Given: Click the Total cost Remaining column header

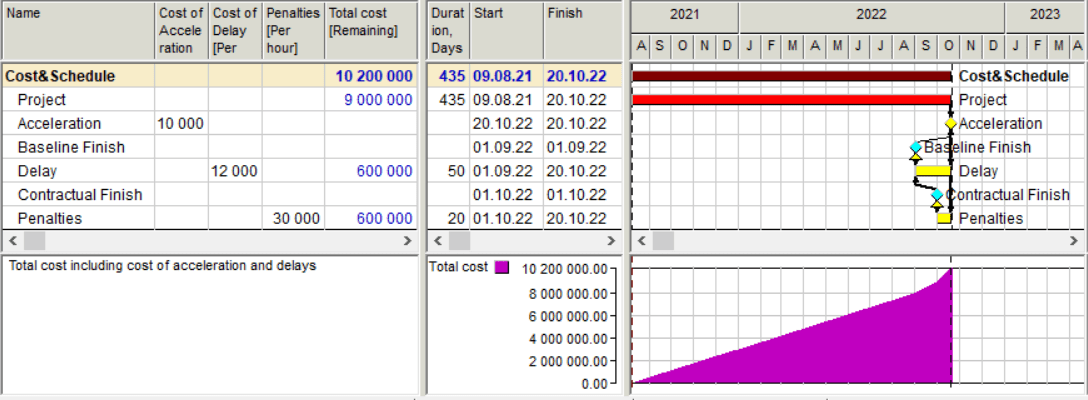Looking at the screenshot, I should [x=371, y=31].
